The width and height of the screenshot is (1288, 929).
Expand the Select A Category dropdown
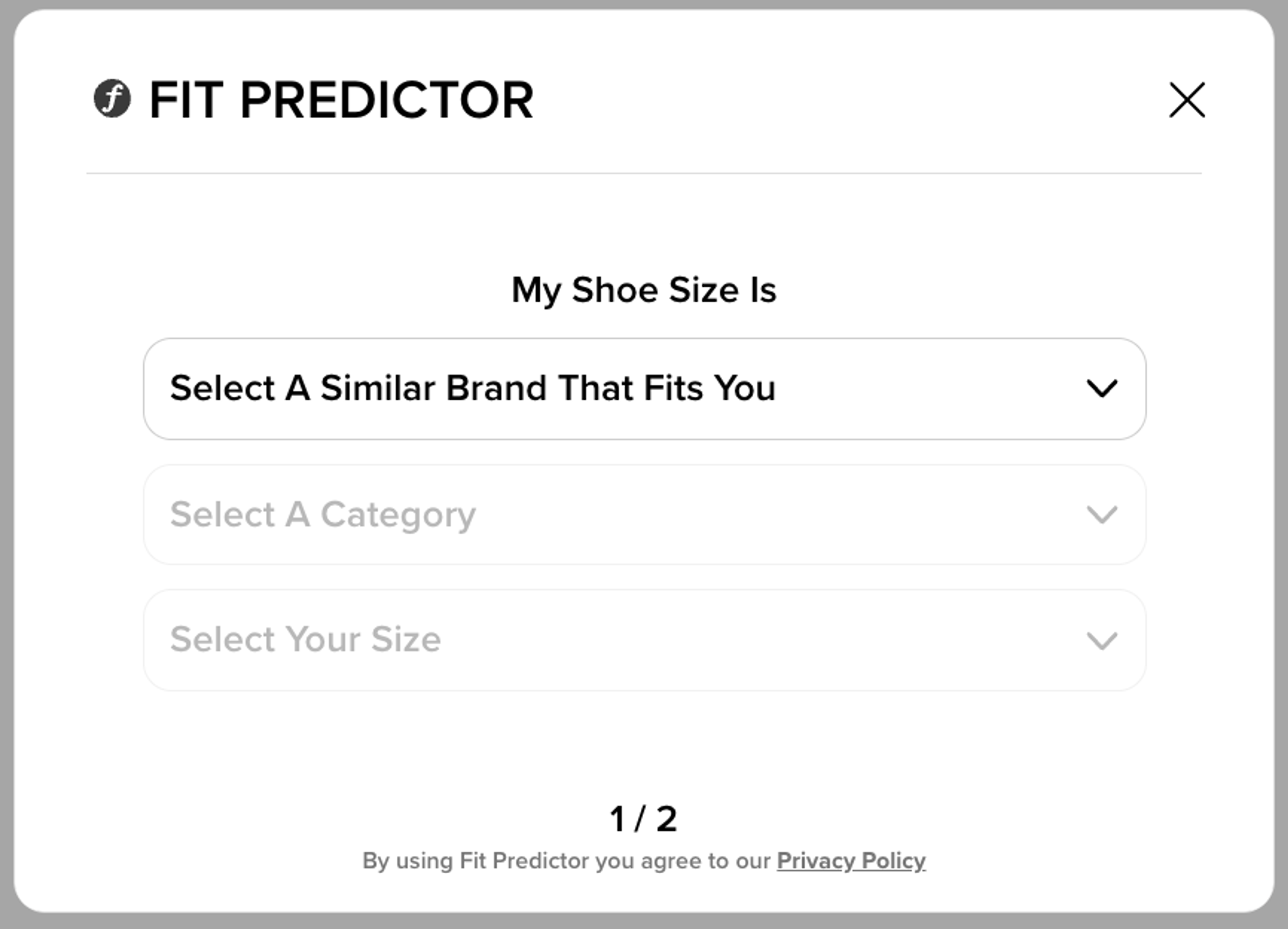click(644, 515)
